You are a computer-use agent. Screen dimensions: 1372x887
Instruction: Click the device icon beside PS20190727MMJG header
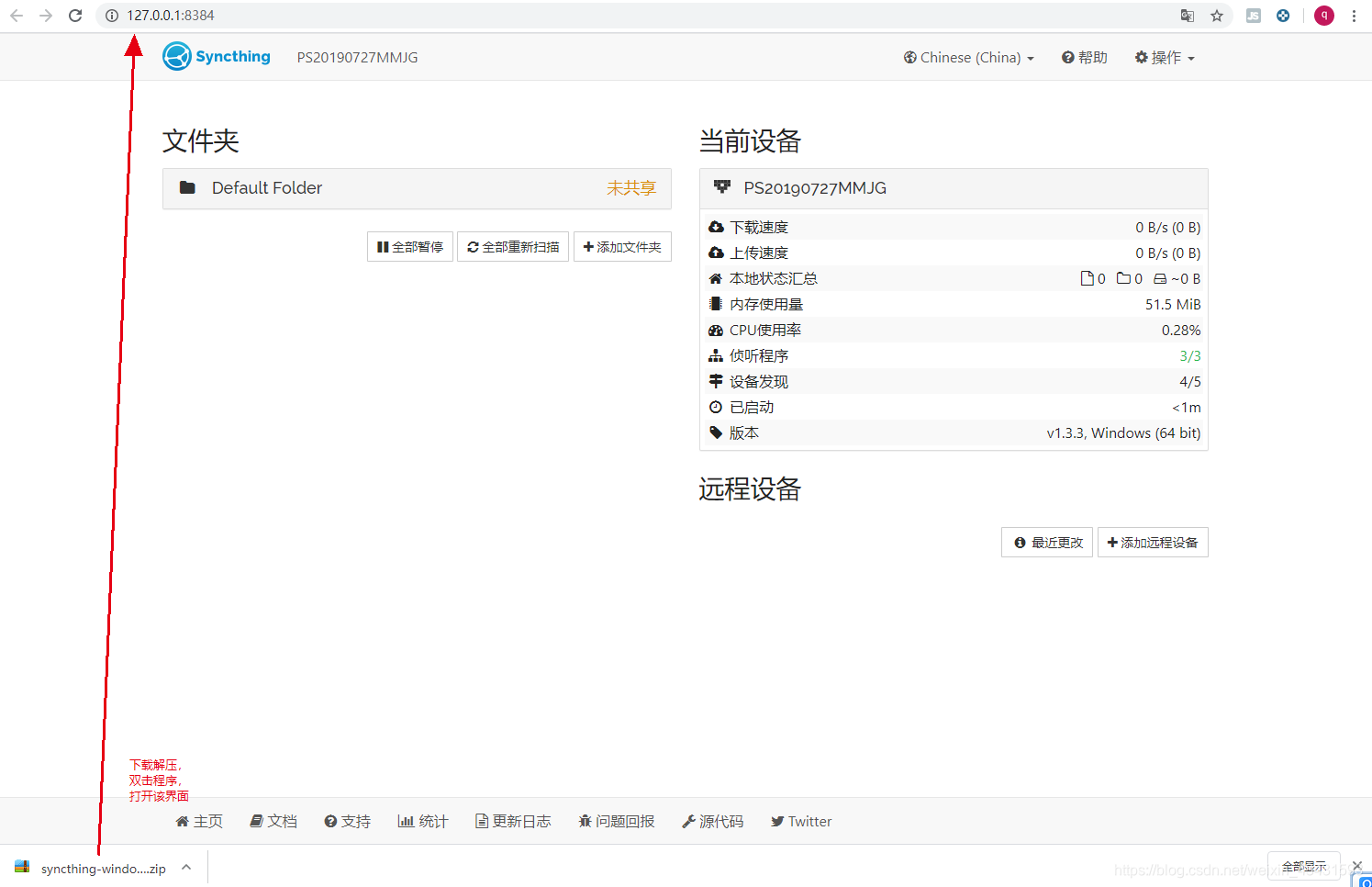coord(722,187)
